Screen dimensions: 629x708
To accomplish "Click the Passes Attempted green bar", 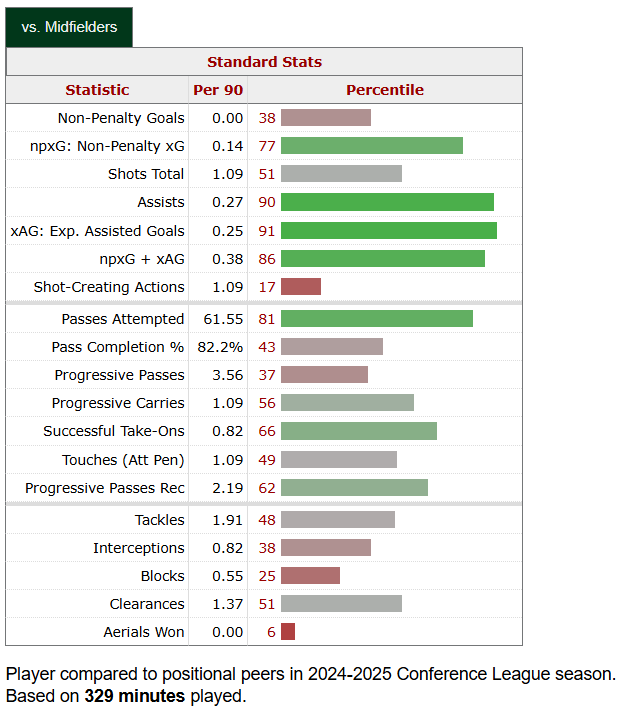I will (x=376, y=319).
